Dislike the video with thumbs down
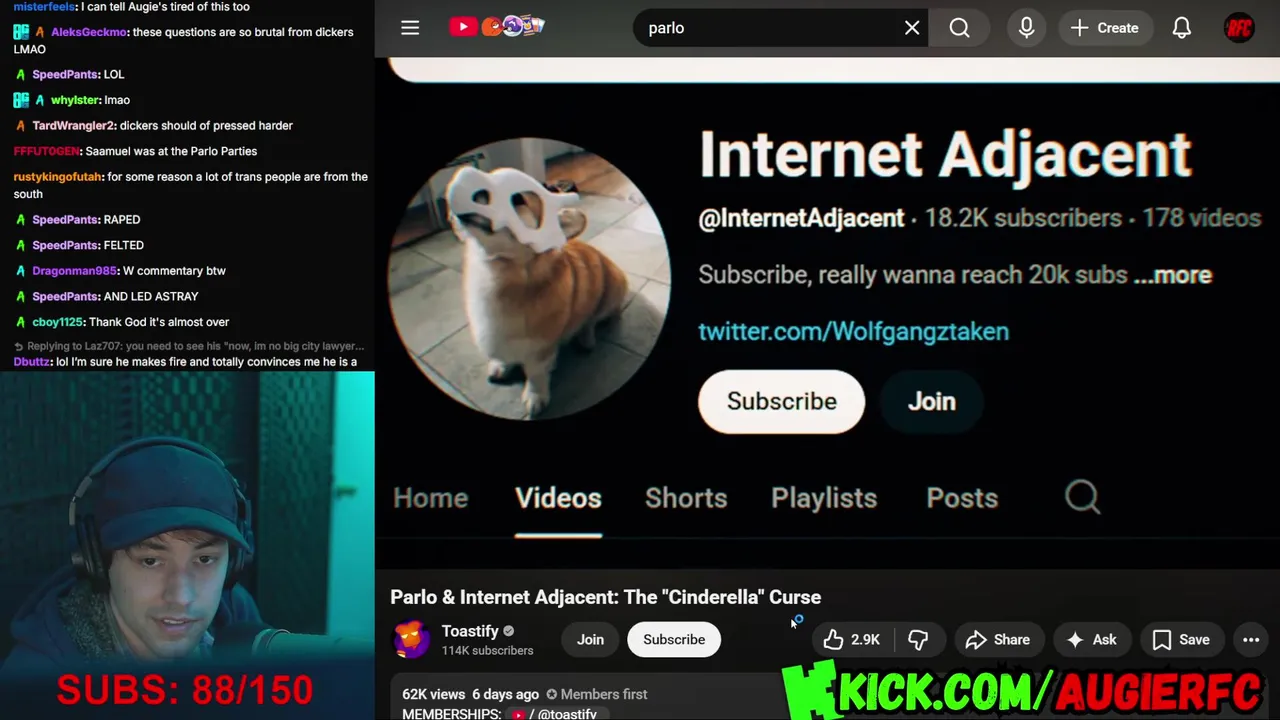Viewport: 1280px width, 720px height. pos(918,640)
